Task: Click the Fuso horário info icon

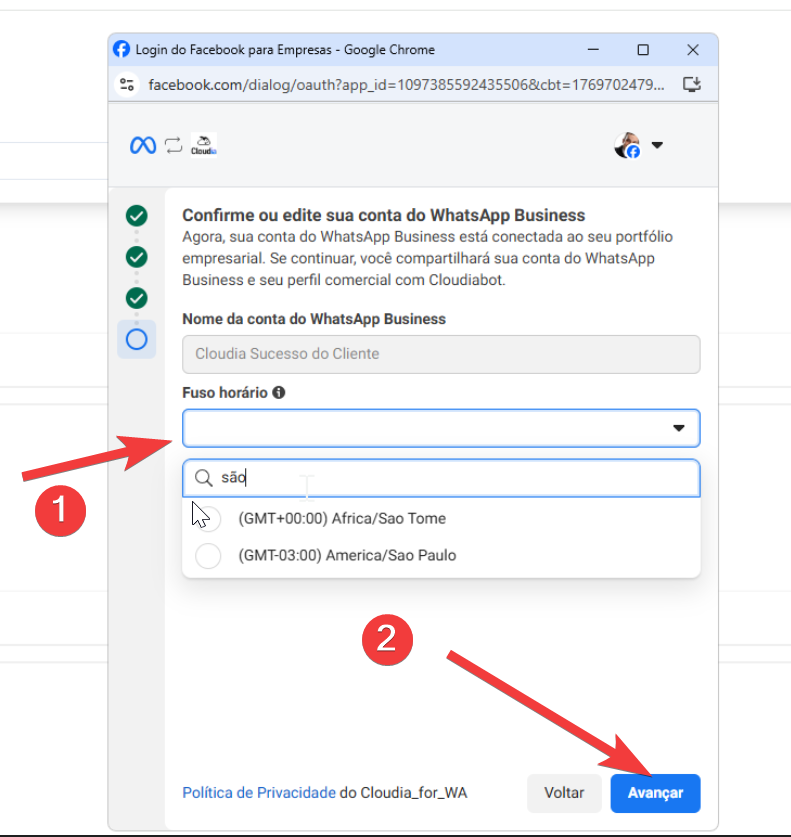Action: pyautogui.click(x=279, y=392)
